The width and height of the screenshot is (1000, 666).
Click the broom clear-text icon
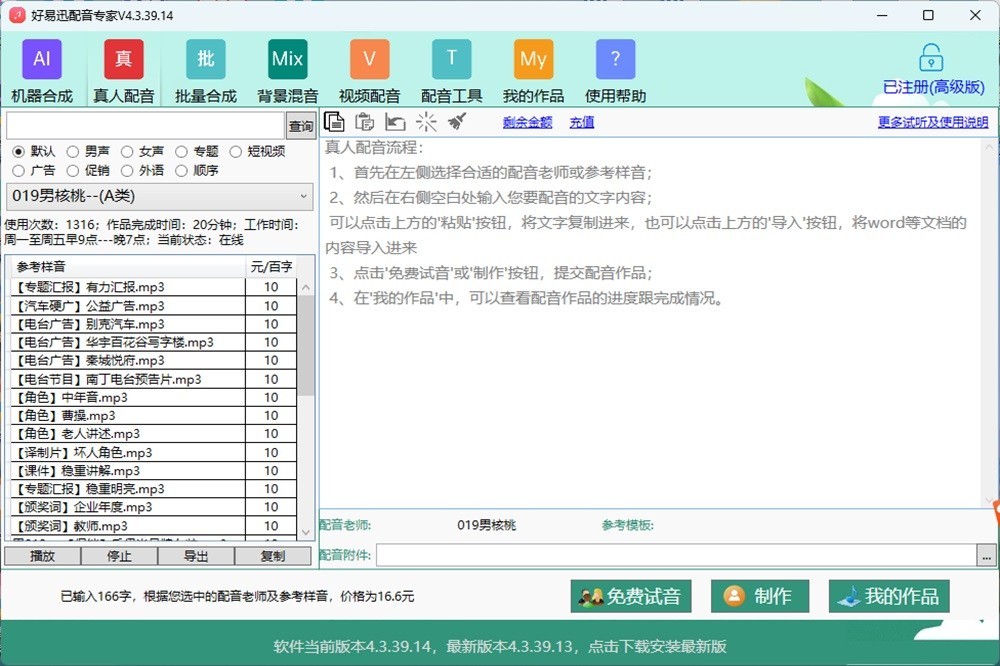coord(457,122)
